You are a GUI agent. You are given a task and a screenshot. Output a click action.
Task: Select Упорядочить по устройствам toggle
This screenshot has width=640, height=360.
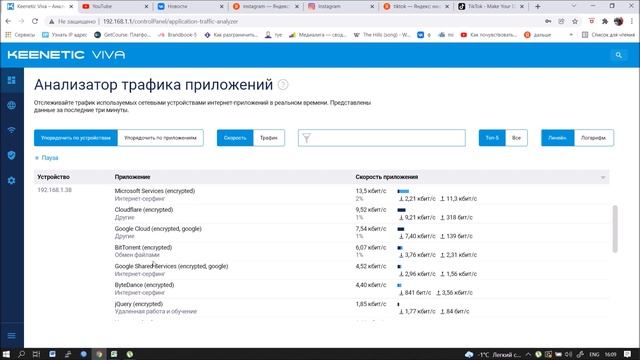click(76, 138)
